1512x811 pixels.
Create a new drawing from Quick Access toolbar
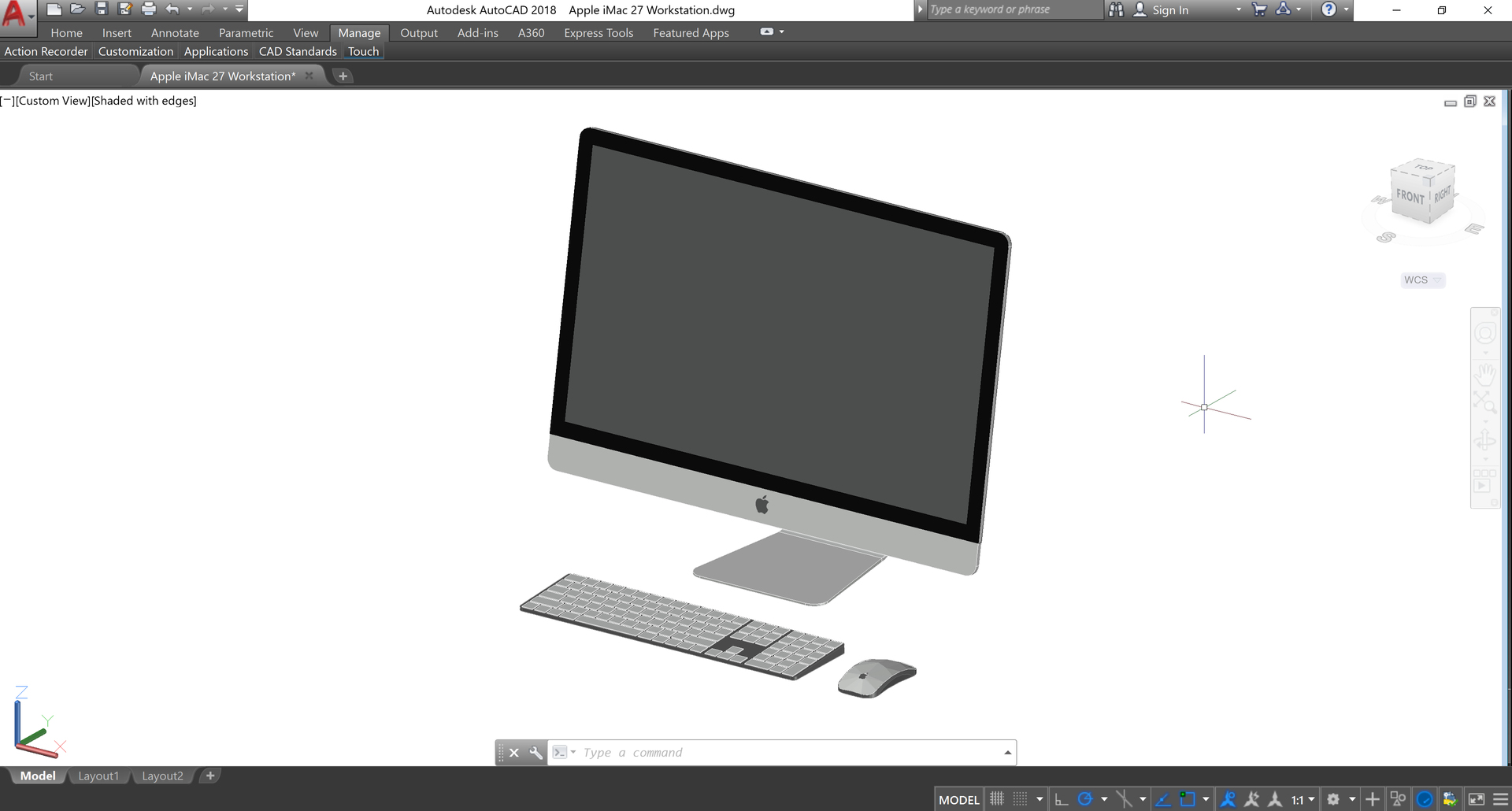[54, 9]
